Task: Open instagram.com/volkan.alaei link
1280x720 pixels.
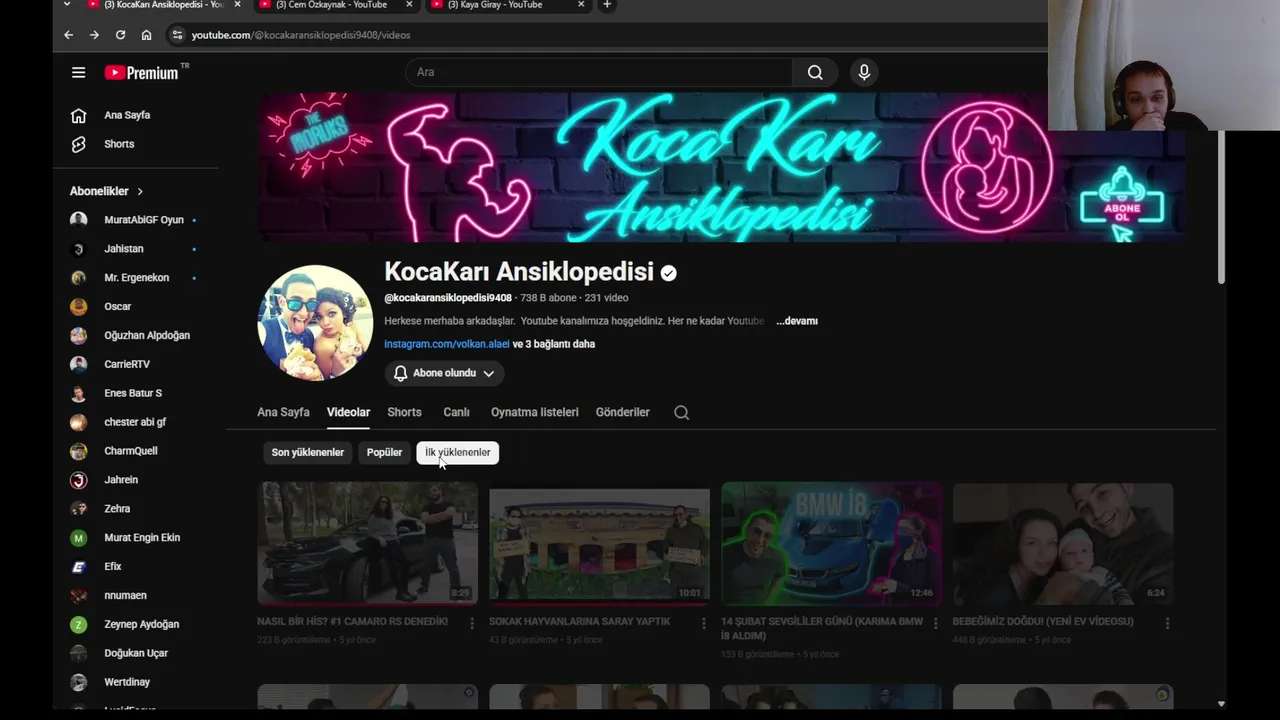Action: point(446,344)
